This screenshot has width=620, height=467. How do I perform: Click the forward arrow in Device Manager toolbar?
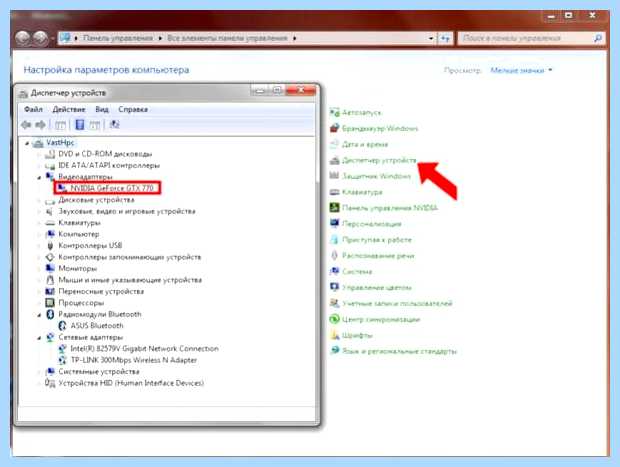pos(40,125)
